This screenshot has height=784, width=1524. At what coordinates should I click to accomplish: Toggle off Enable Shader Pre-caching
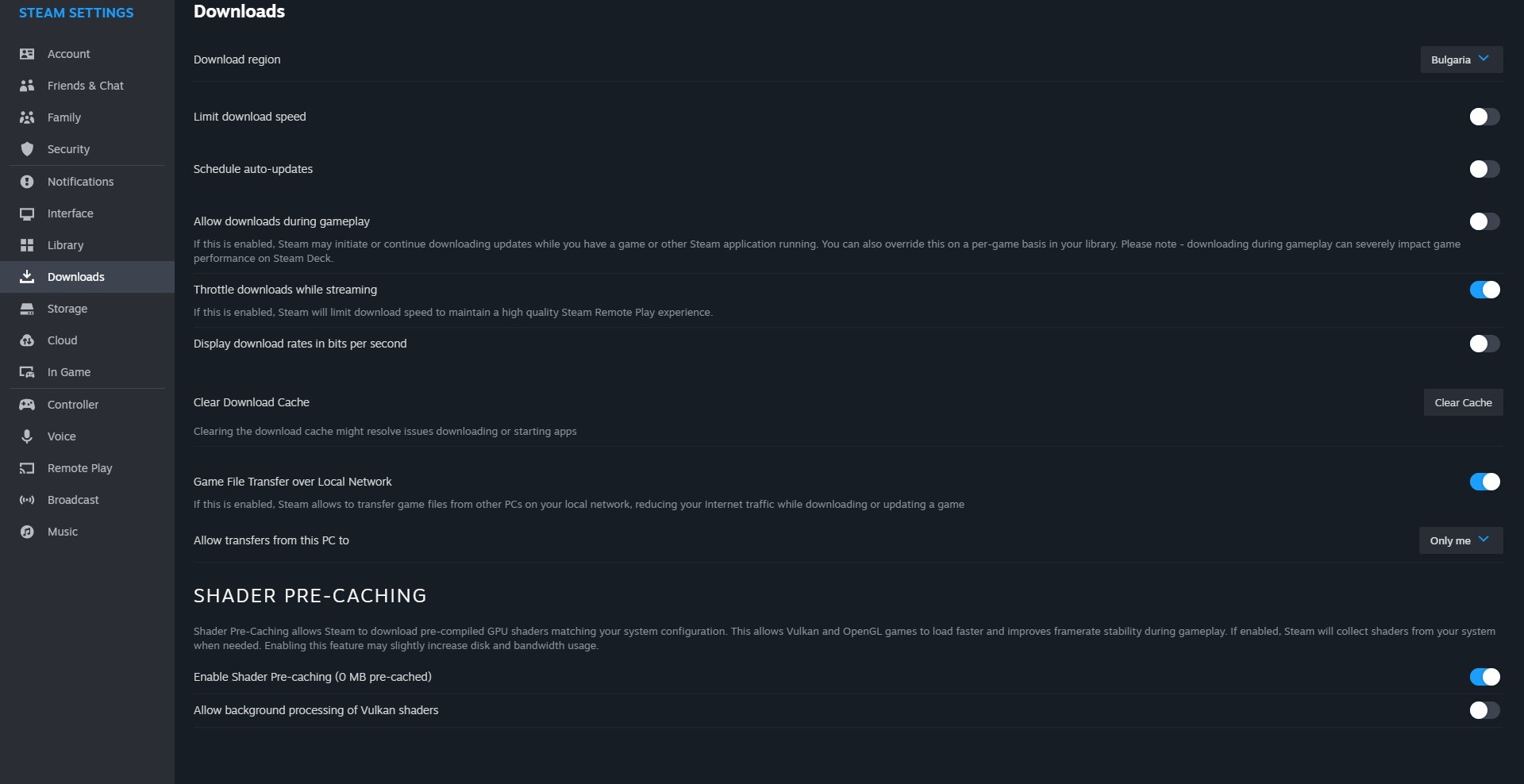(1484, 677)
